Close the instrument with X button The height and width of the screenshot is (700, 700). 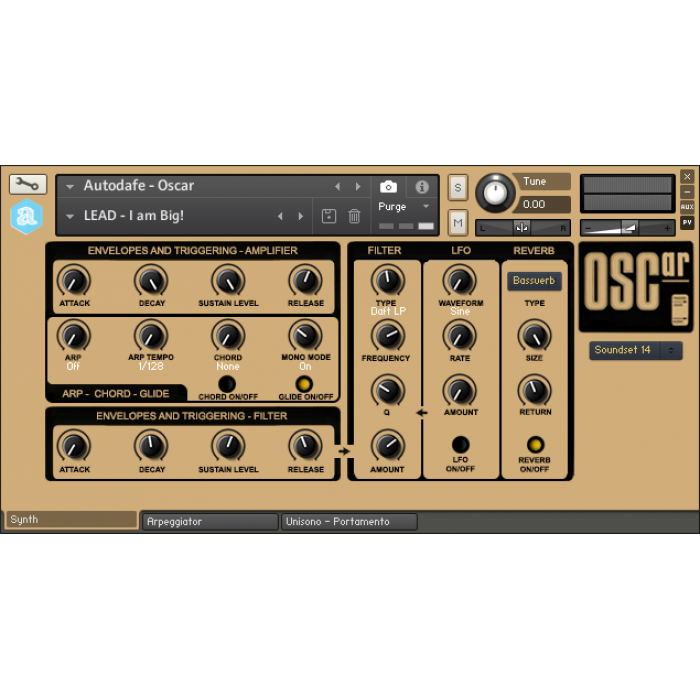[687, 177]
